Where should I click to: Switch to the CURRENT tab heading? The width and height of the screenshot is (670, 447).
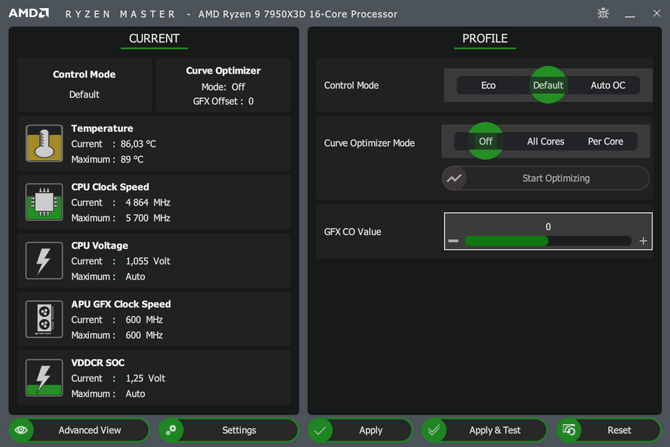tap(154, 38)
